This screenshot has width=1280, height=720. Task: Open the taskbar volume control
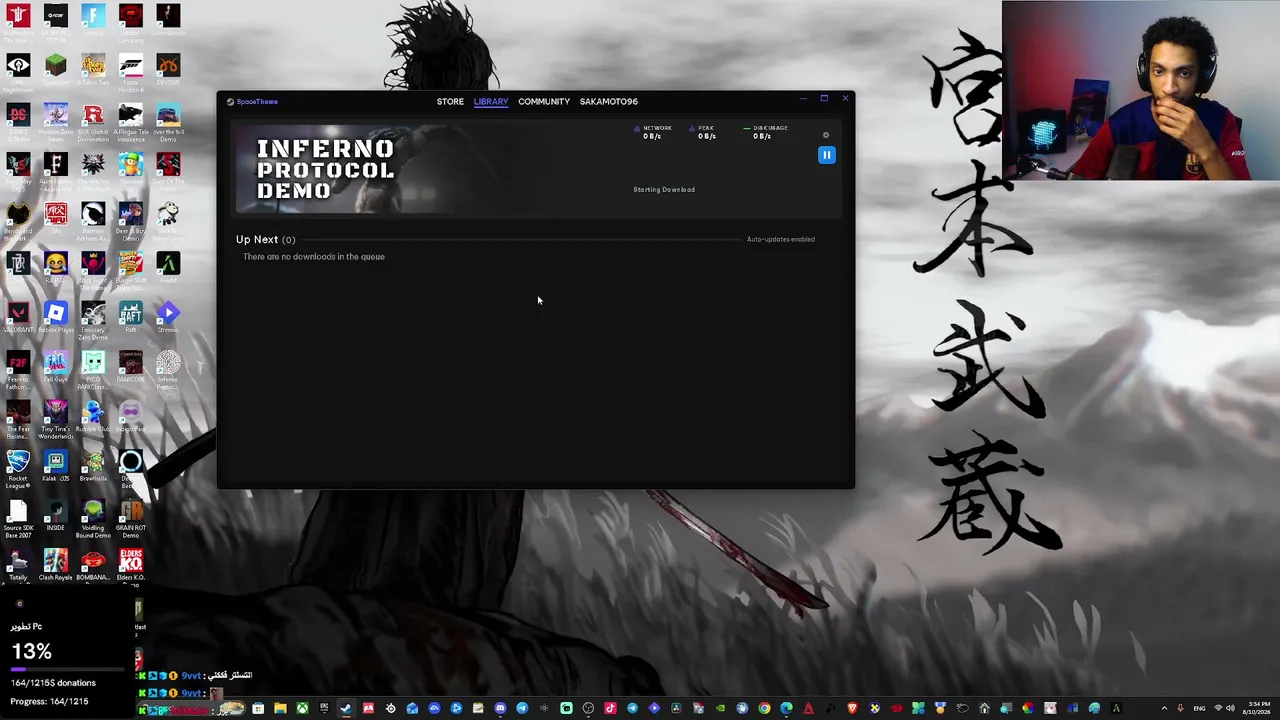tap(1230, 709)
